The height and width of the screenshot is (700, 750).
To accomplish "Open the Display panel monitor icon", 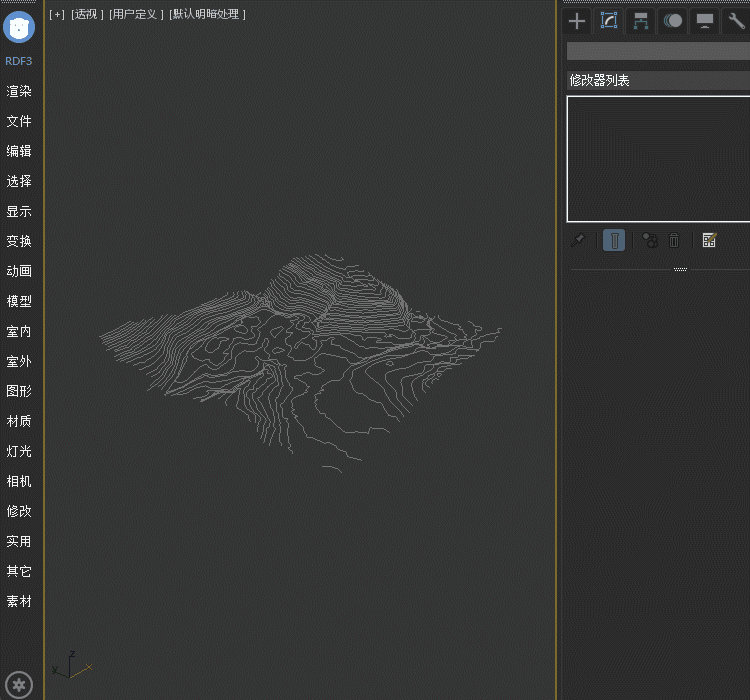I will click(x=705, y=21).
